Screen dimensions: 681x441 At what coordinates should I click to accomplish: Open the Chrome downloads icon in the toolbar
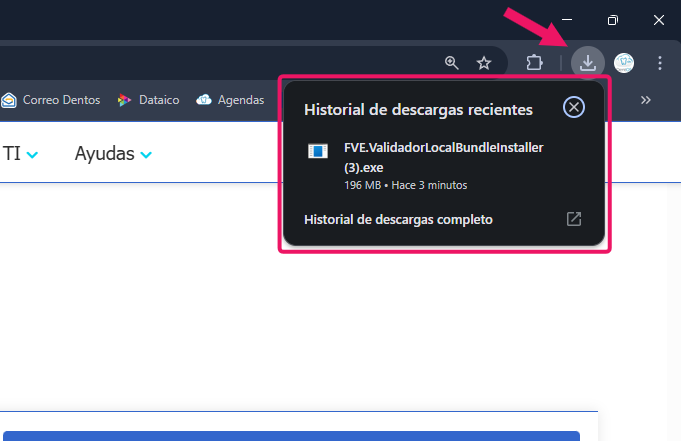(x=588, y=63)
